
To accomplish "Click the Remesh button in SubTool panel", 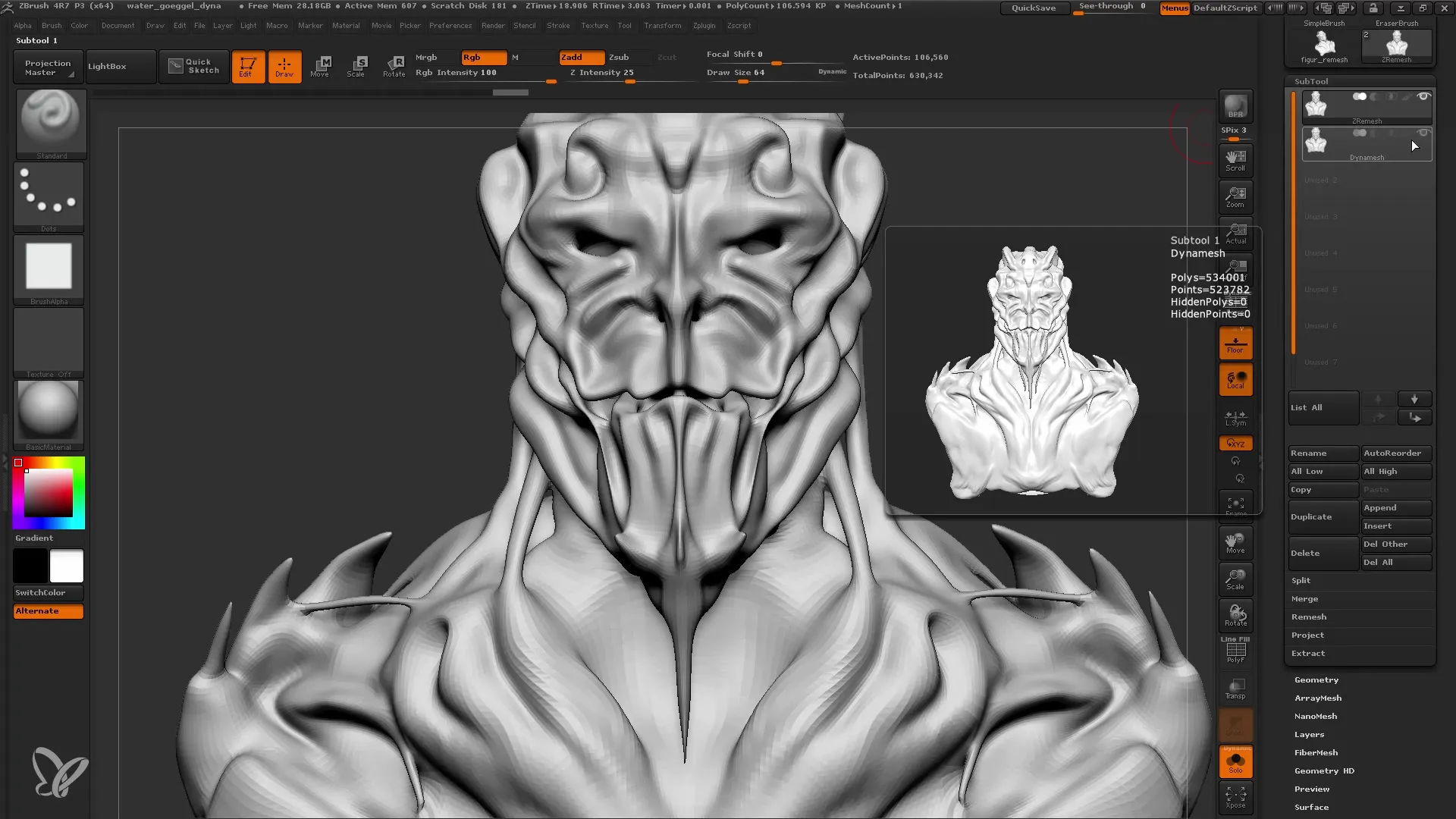I will [1310, 616].
